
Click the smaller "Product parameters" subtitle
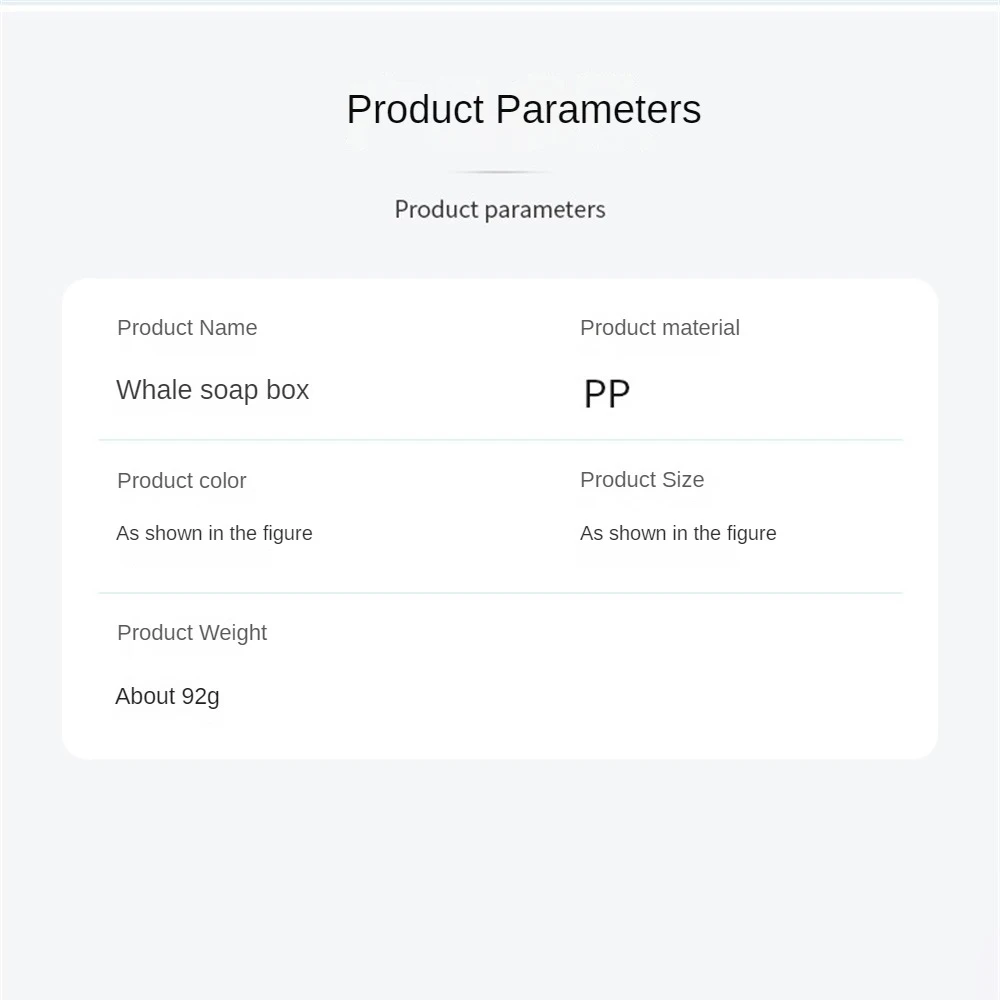499,209
